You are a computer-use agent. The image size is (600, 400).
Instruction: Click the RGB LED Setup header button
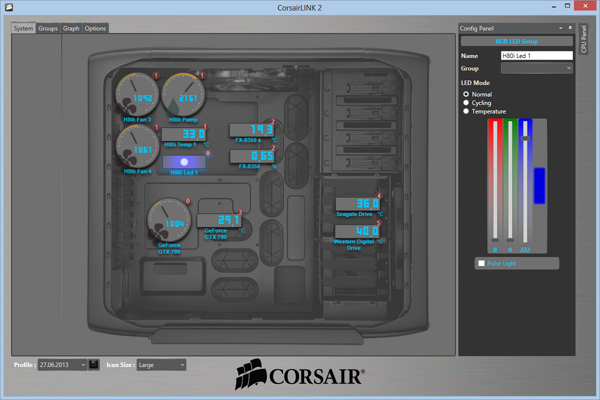(x=517, y=41)
